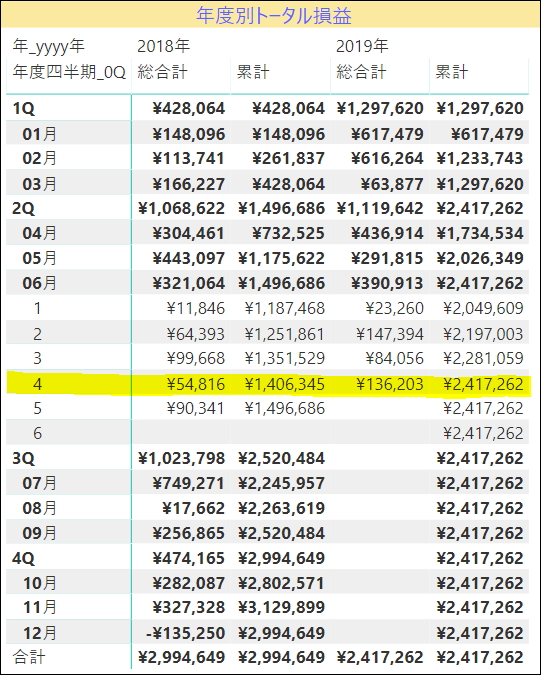This screenshot has height=675, width=541.
Task: Click the ¥261,837 cumulative cell for 02月
Action: 288,158
